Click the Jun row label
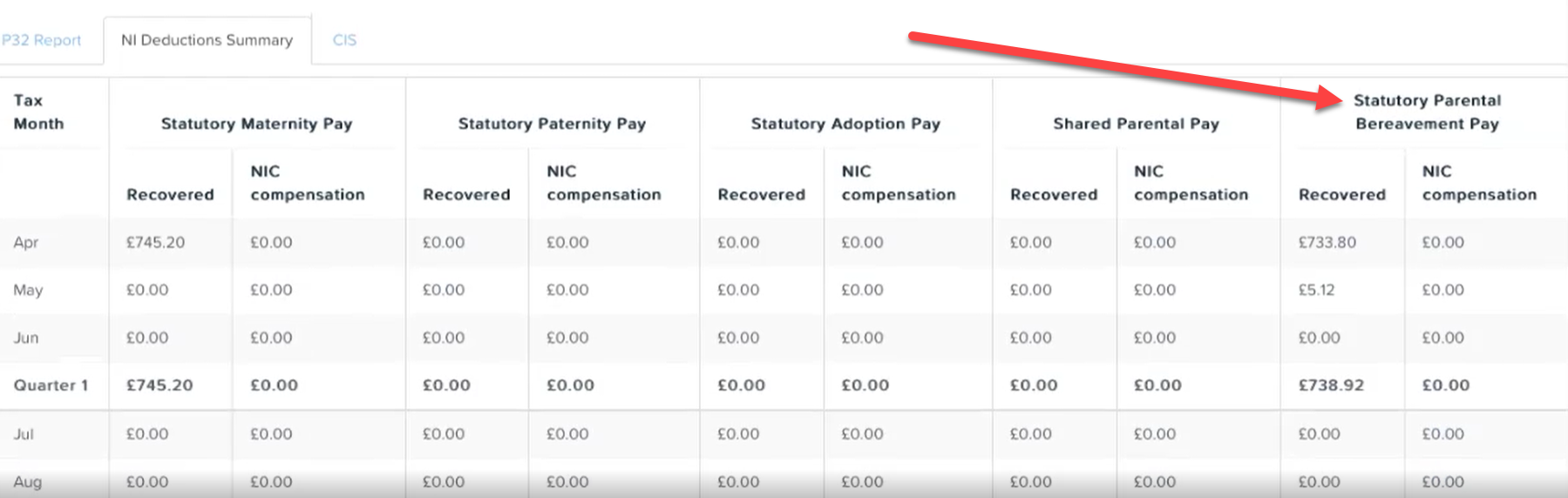The image size is (1568, 498). pyautogui.click(x=25, y=338)
